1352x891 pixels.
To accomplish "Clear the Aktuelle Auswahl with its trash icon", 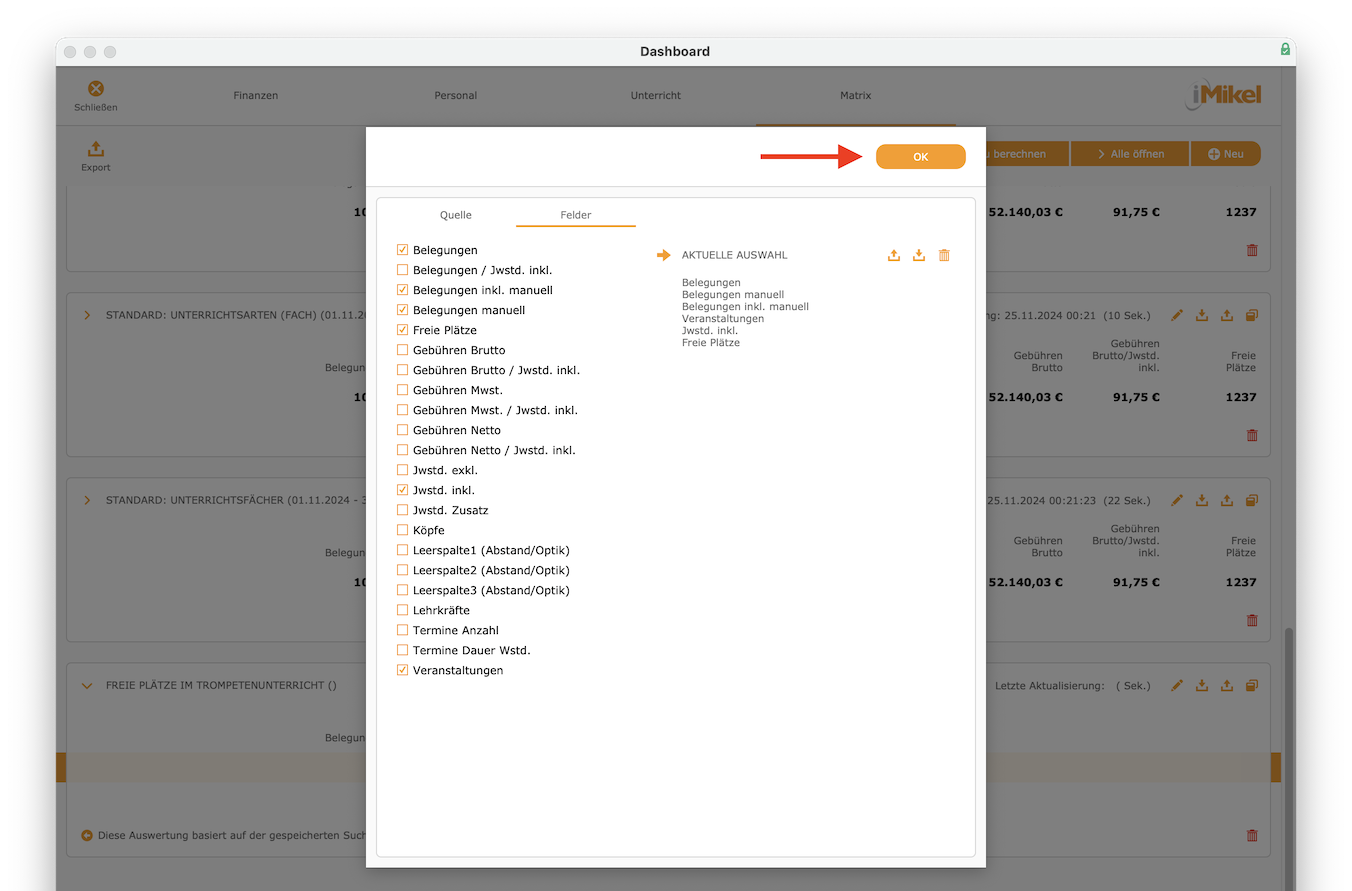I will coord(944,255).
